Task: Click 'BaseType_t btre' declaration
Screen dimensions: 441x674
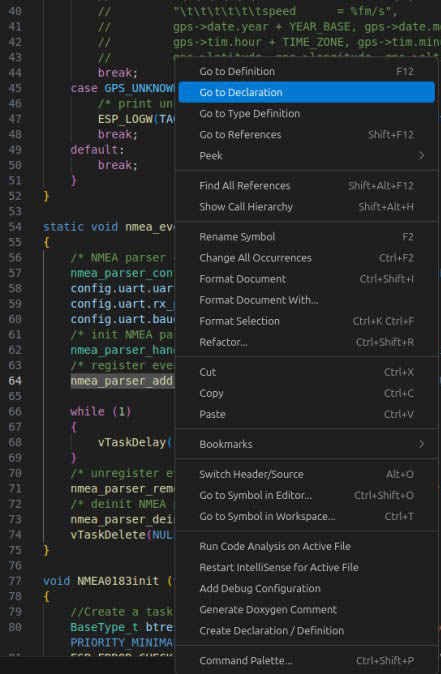Action: [x=122, y=627]
